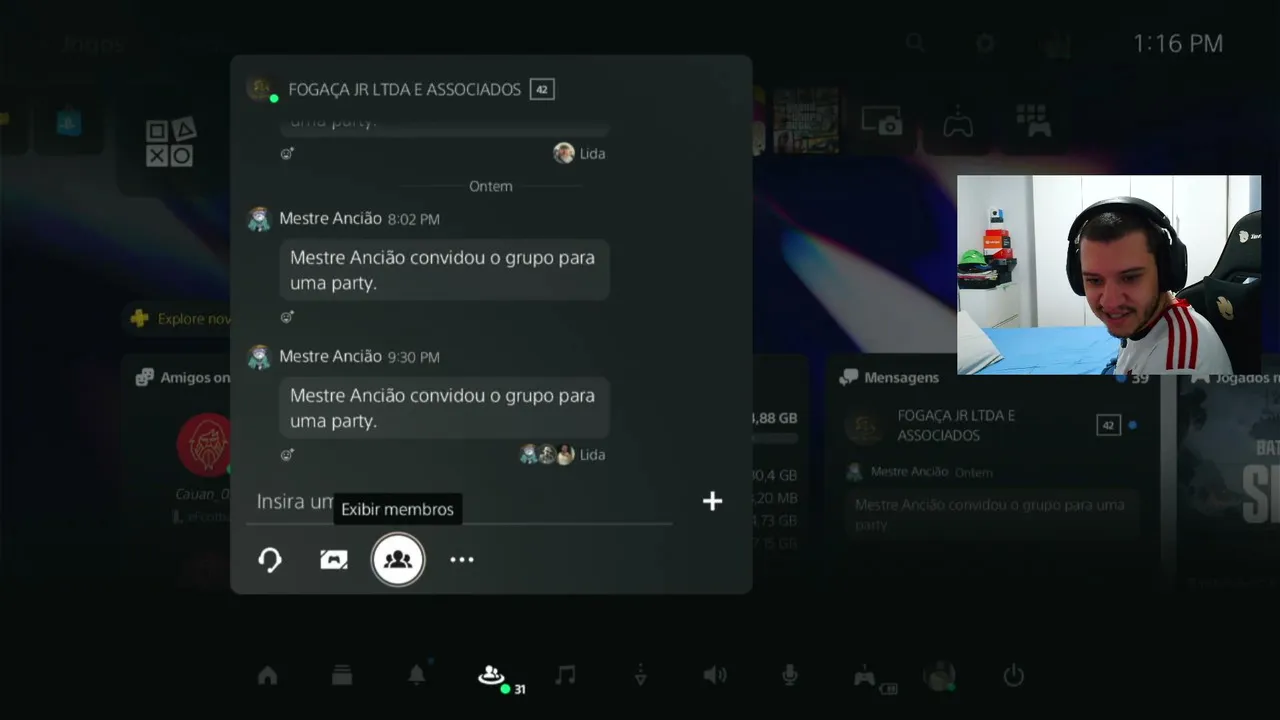Click the group name FOGAÇA JR LTDA E ASSOCIADOS header

[x=404, y=89]
